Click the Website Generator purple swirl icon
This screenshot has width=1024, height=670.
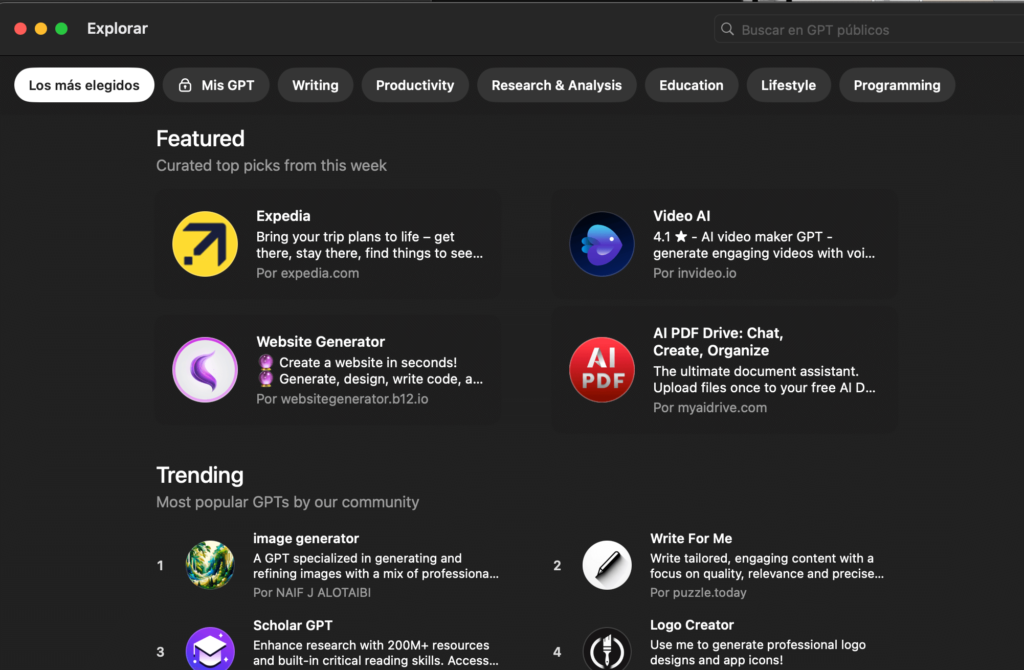(205, 370)
